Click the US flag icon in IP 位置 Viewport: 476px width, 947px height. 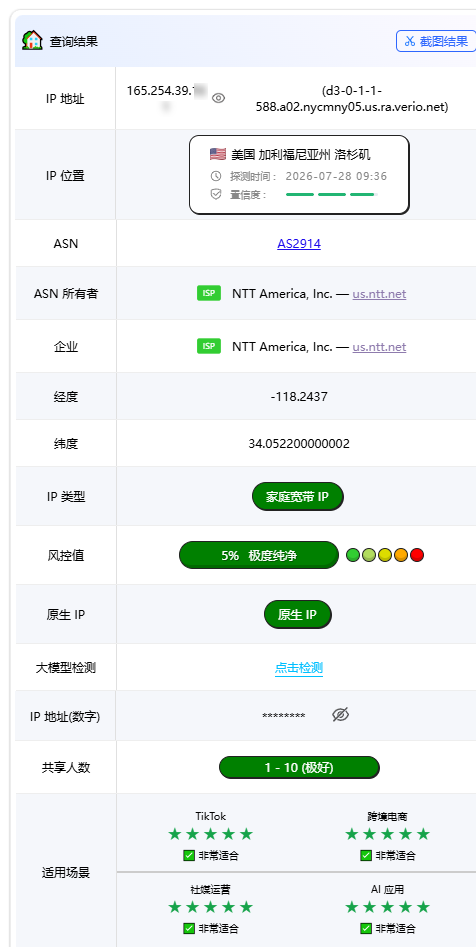click(x=217, y=154)
